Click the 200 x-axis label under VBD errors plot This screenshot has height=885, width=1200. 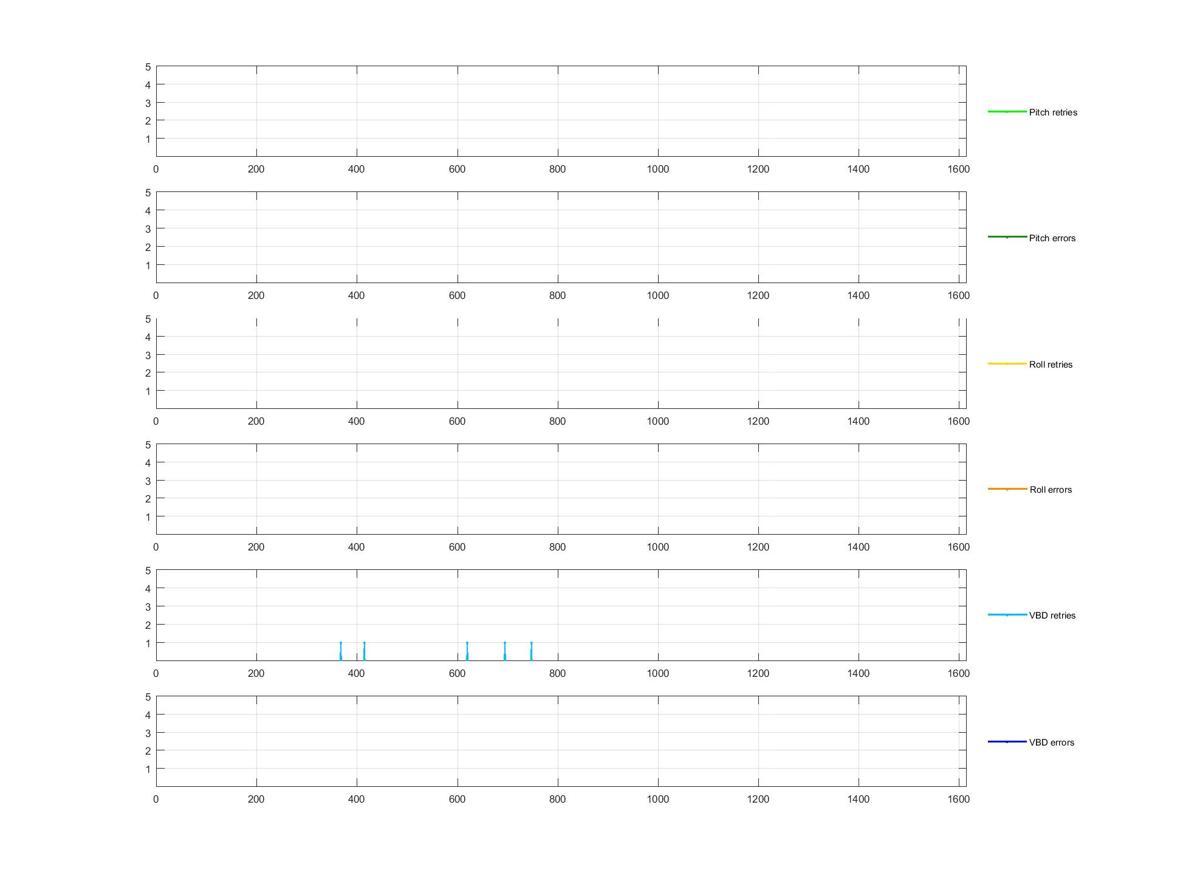point(256,800)
